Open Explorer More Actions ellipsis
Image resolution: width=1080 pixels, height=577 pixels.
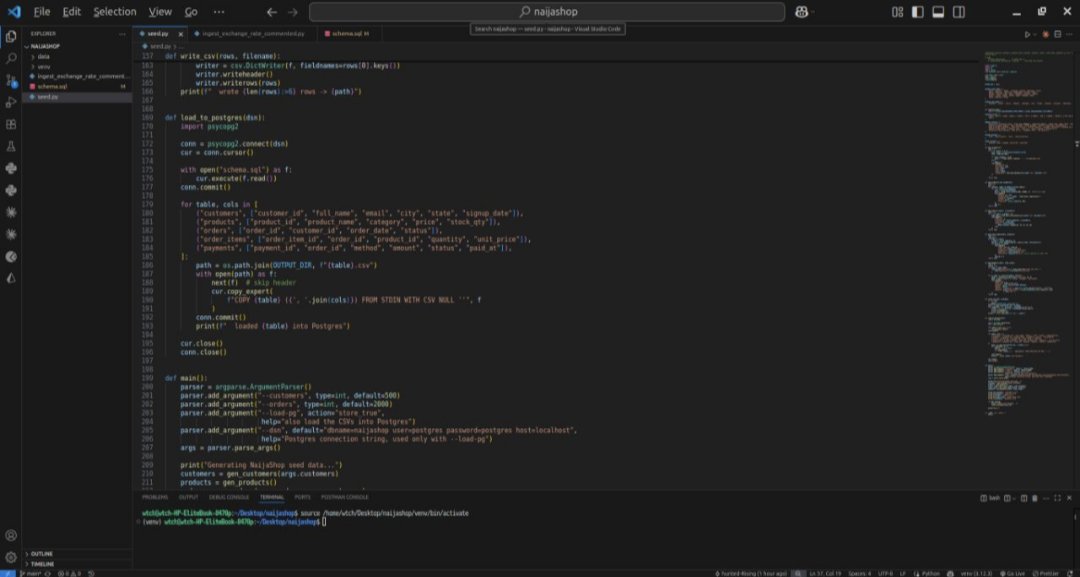[x=122, y=34]
